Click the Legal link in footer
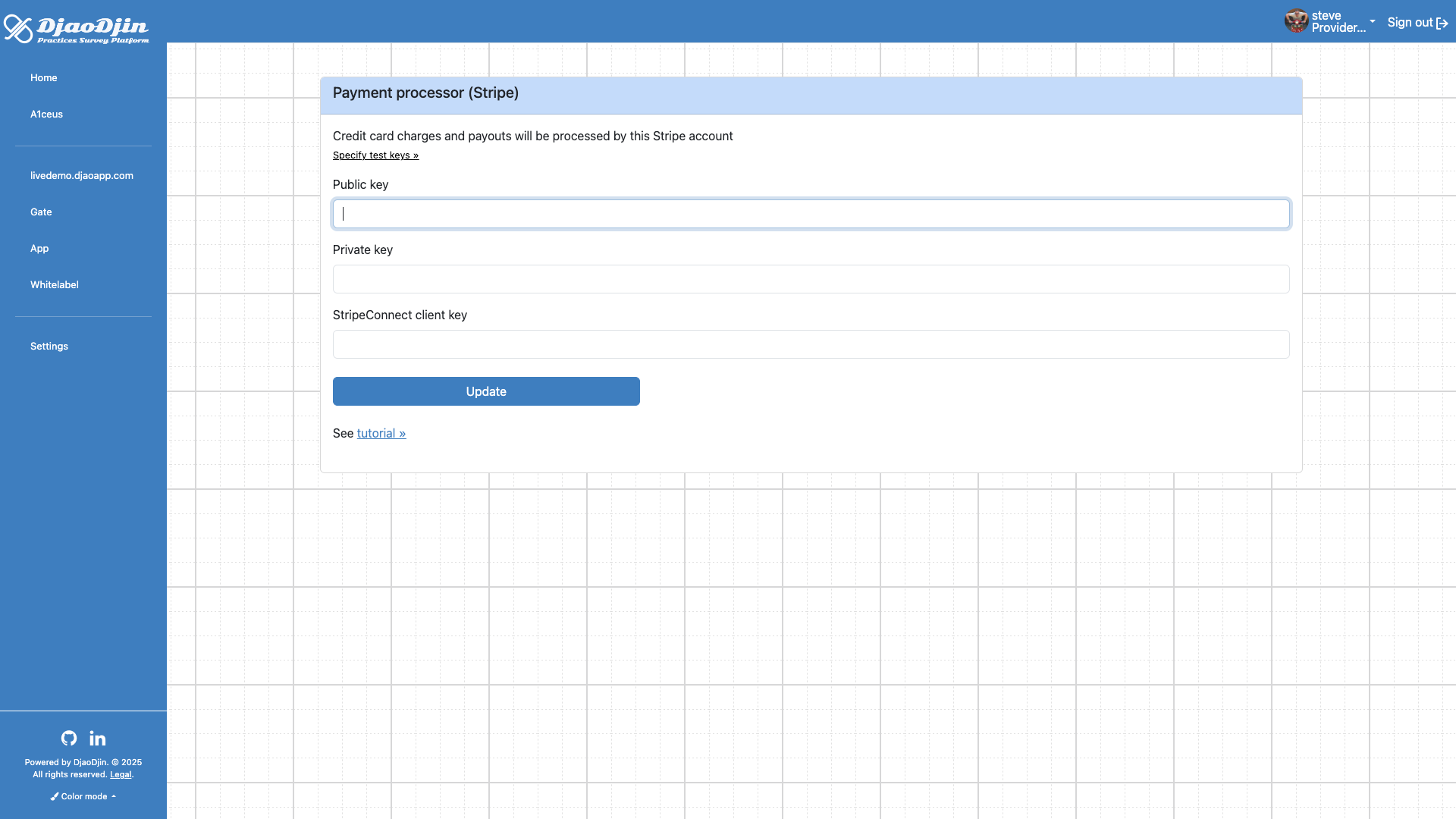 [x=121, y=774]
